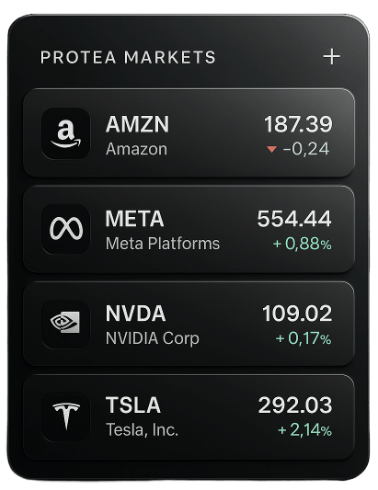Viewport: 378px width, 490px height.
Task: Click the +2,14% change for TSLA
Action: [x=305, y=430]
